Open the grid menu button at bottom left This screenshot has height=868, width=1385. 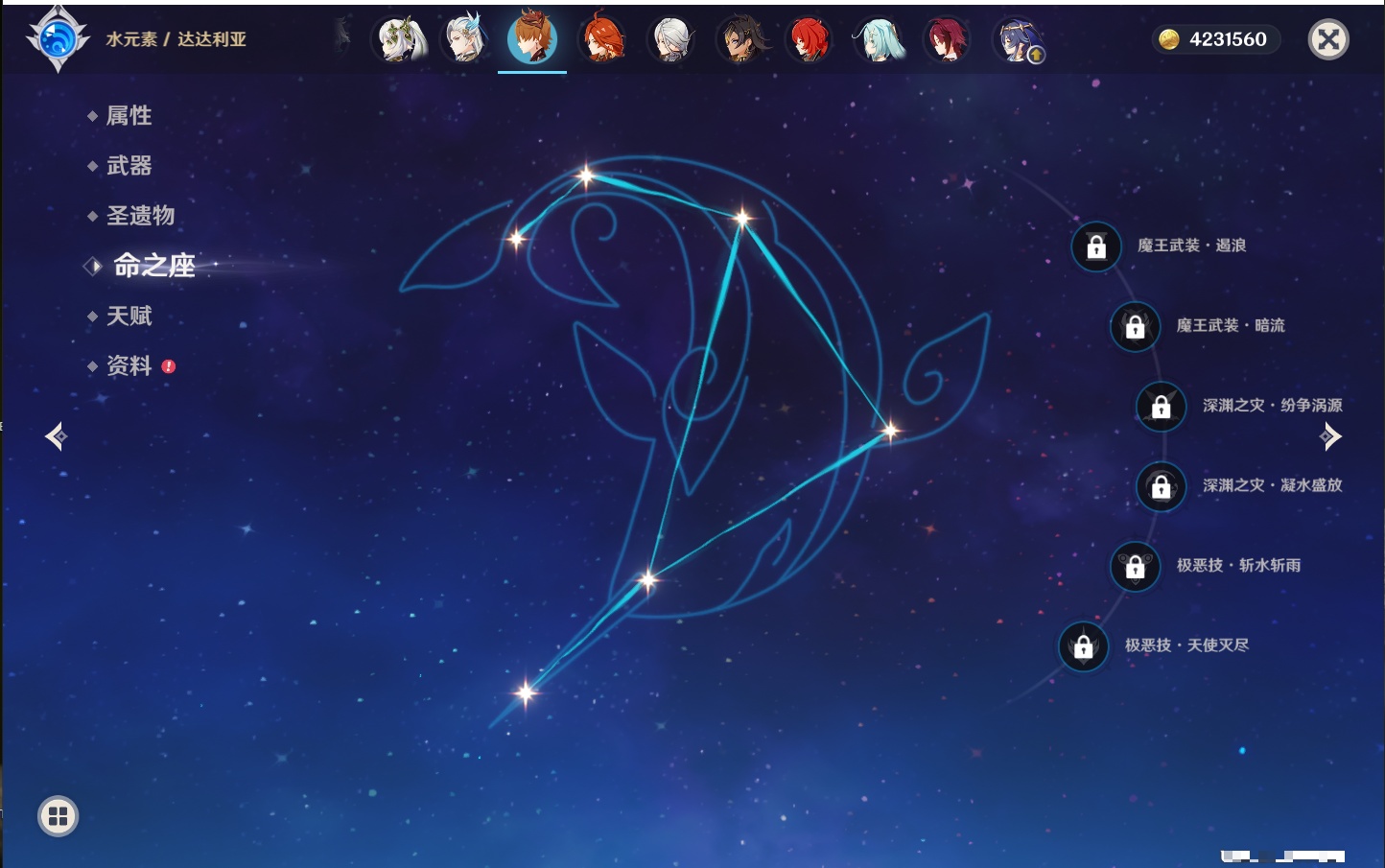pos(58,816)
